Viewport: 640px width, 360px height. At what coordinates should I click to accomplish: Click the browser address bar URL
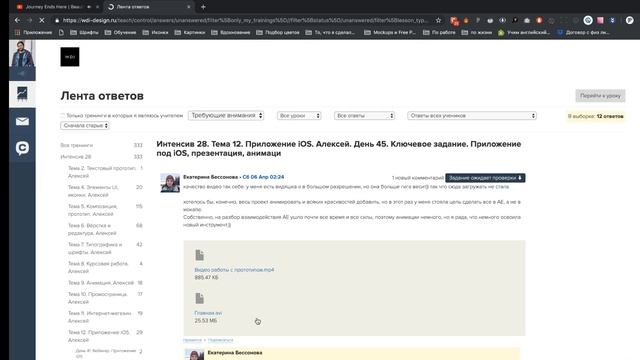tap(246, 20)
